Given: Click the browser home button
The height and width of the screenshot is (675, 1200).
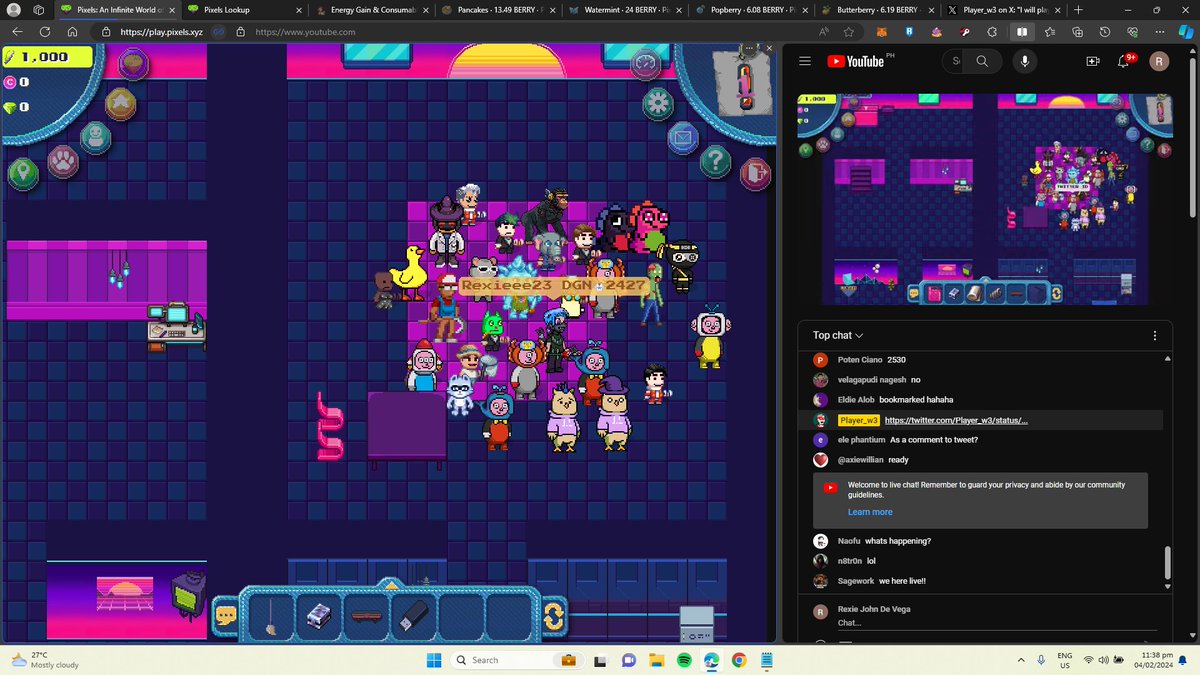Looking at the screenshot, I should click(x=74, y=32).
